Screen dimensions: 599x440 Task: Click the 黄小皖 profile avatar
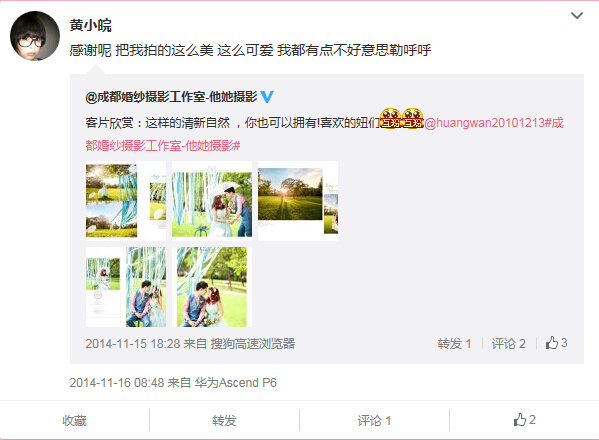coord(35,36)
